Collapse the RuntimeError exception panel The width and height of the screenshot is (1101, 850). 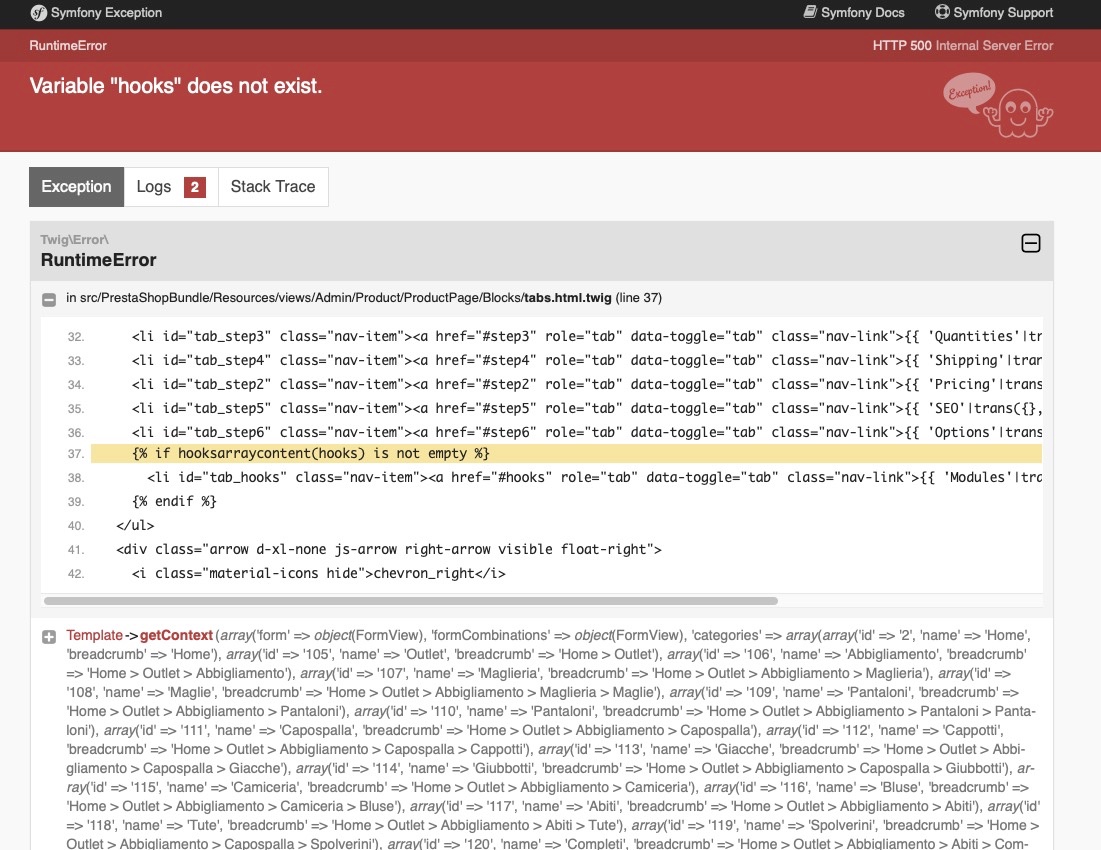pyautogui.click(x=1030, y=244)
